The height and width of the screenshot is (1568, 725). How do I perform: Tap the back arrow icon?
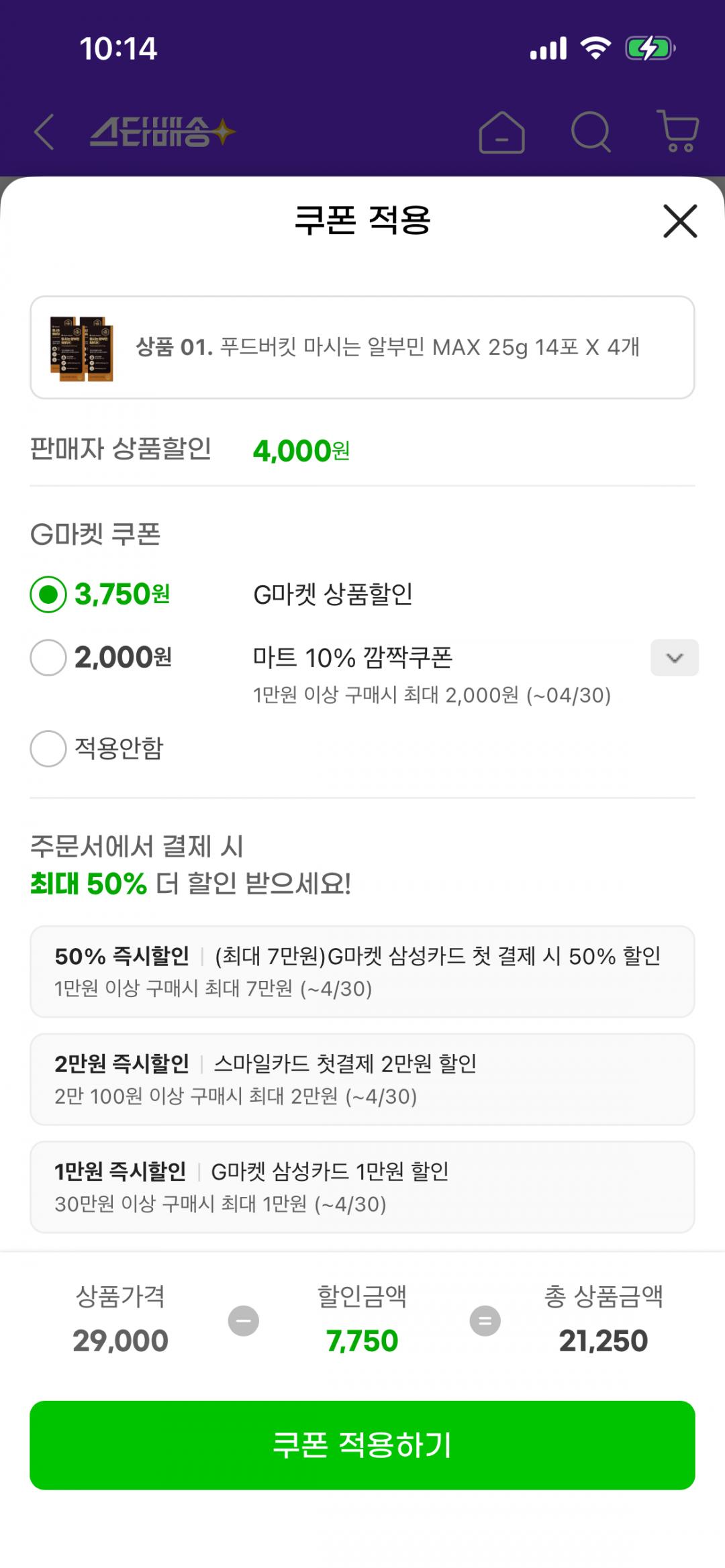(x=44, y=132)
